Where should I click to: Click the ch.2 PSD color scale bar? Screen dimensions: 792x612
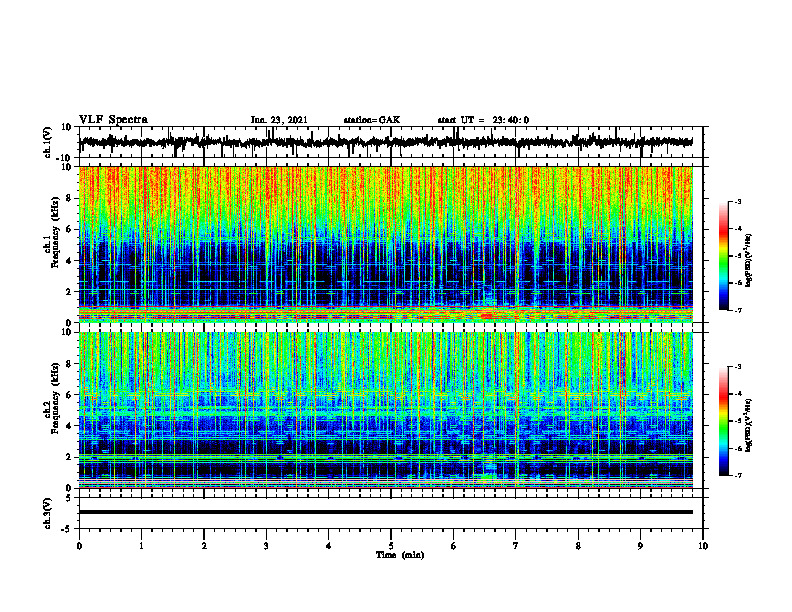723,421
